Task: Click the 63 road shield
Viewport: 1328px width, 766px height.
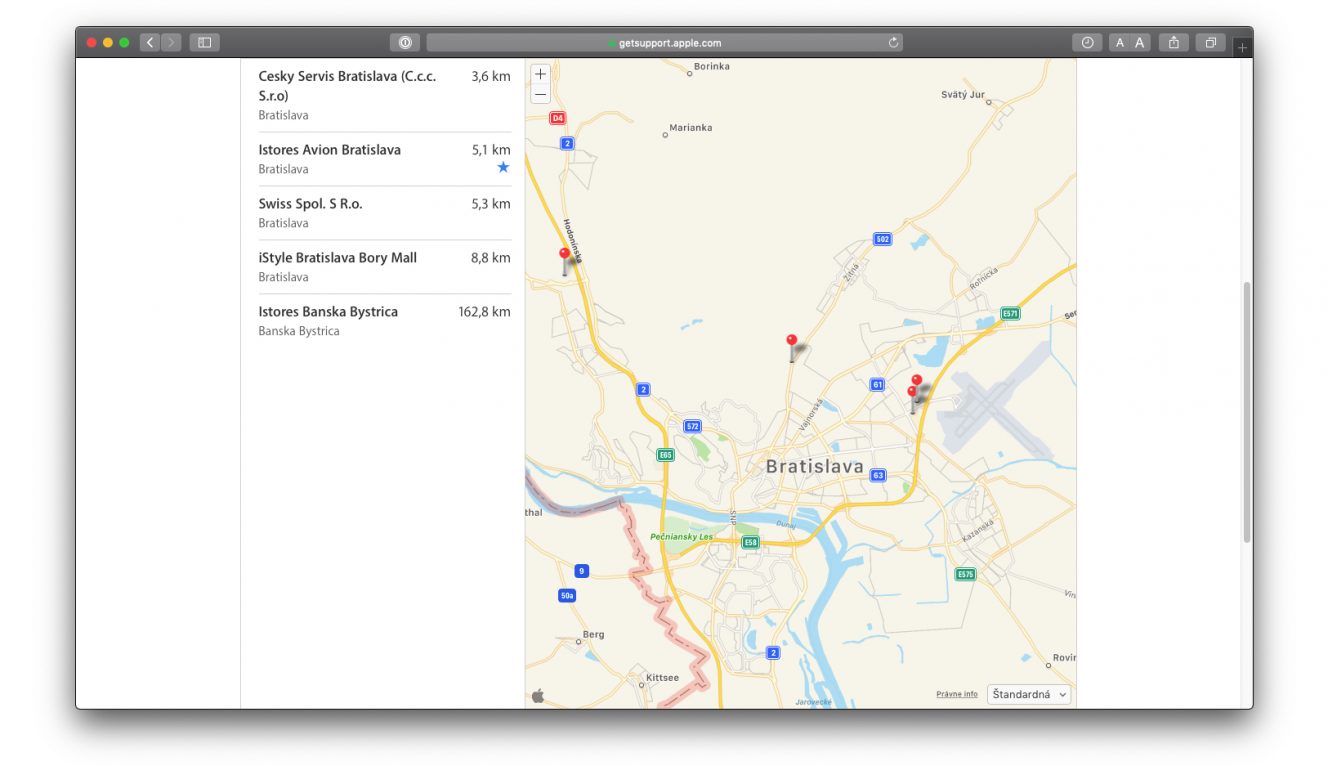Action: 878,475
